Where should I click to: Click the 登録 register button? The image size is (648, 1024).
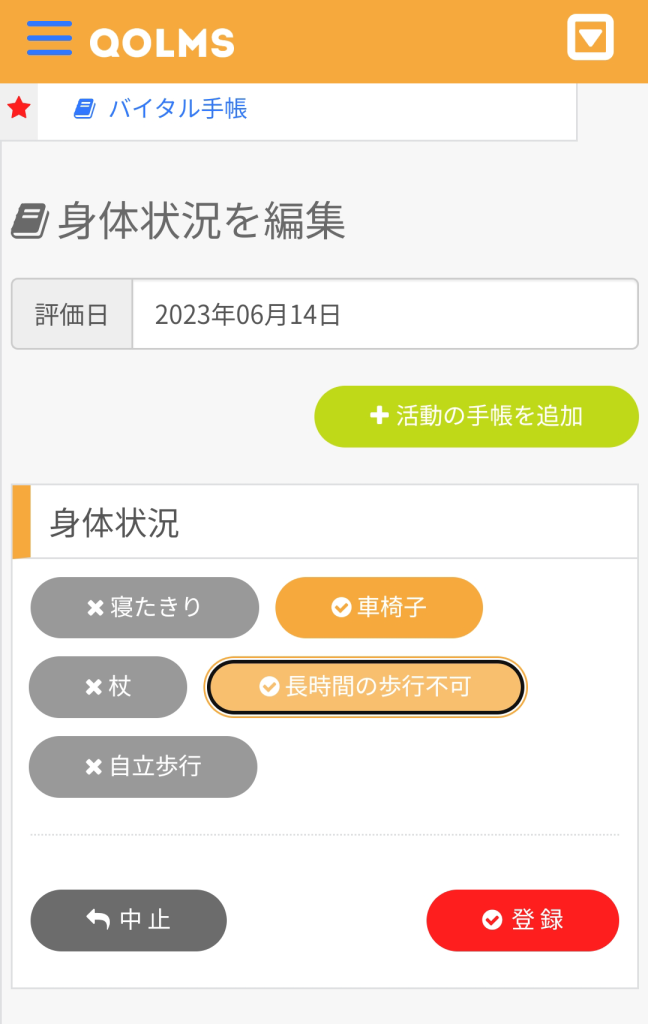click(523, 920)
